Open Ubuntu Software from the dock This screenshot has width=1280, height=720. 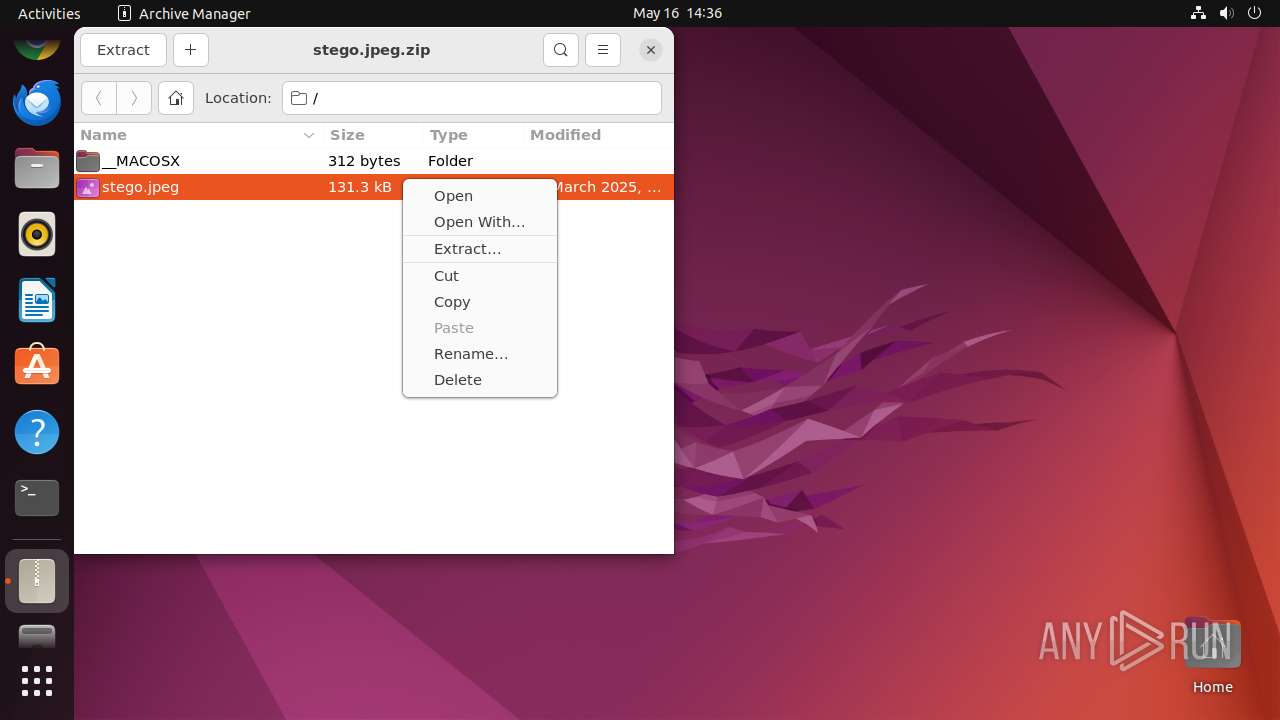pyautogui.click(x=37, y=366)
